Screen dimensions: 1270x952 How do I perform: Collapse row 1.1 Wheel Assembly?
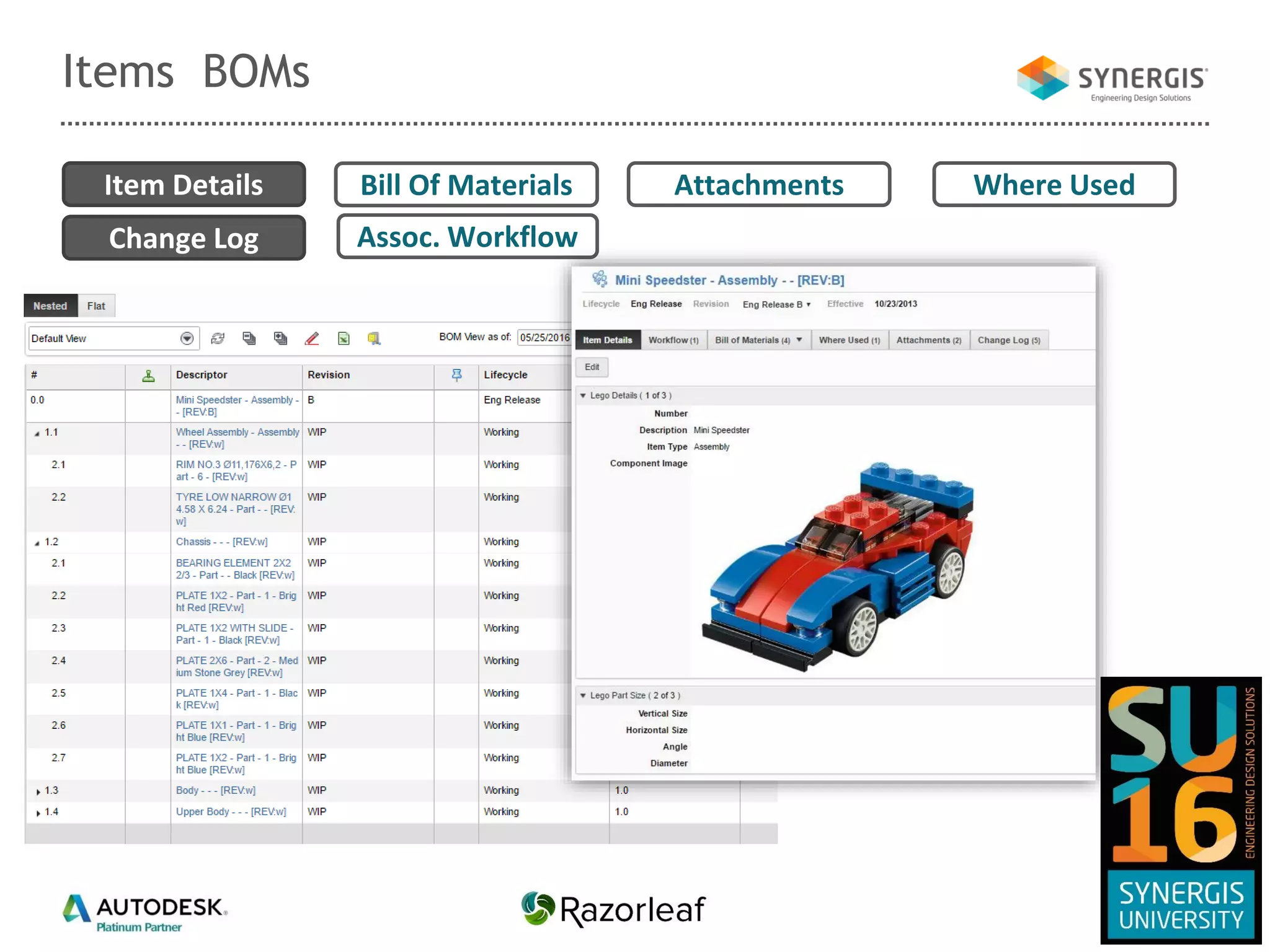click(37, 433)
